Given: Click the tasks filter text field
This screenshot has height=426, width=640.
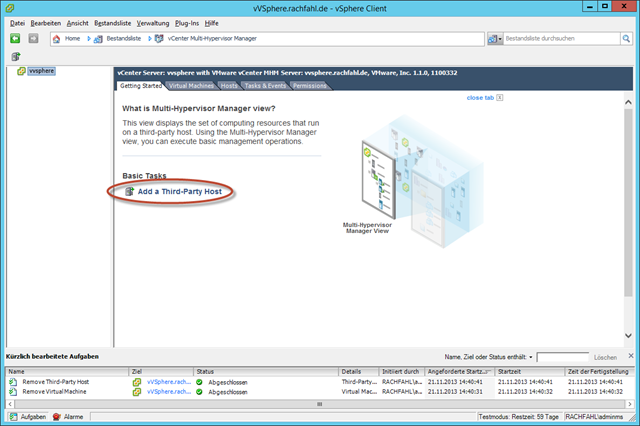Looking at the screenshot, I should coord(562,357).
